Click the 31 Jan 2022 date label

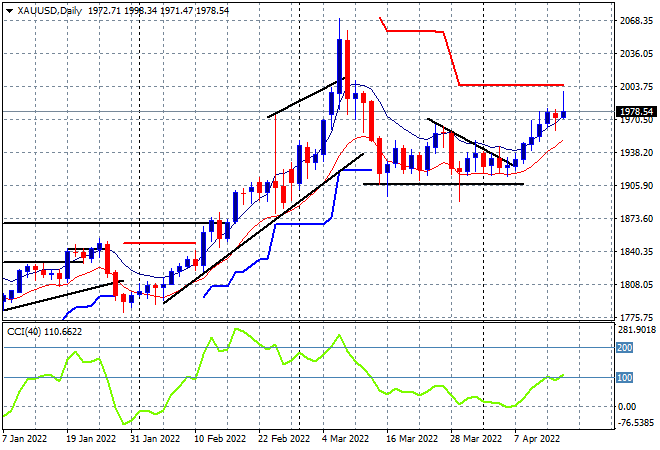click(x=155, y=439)
